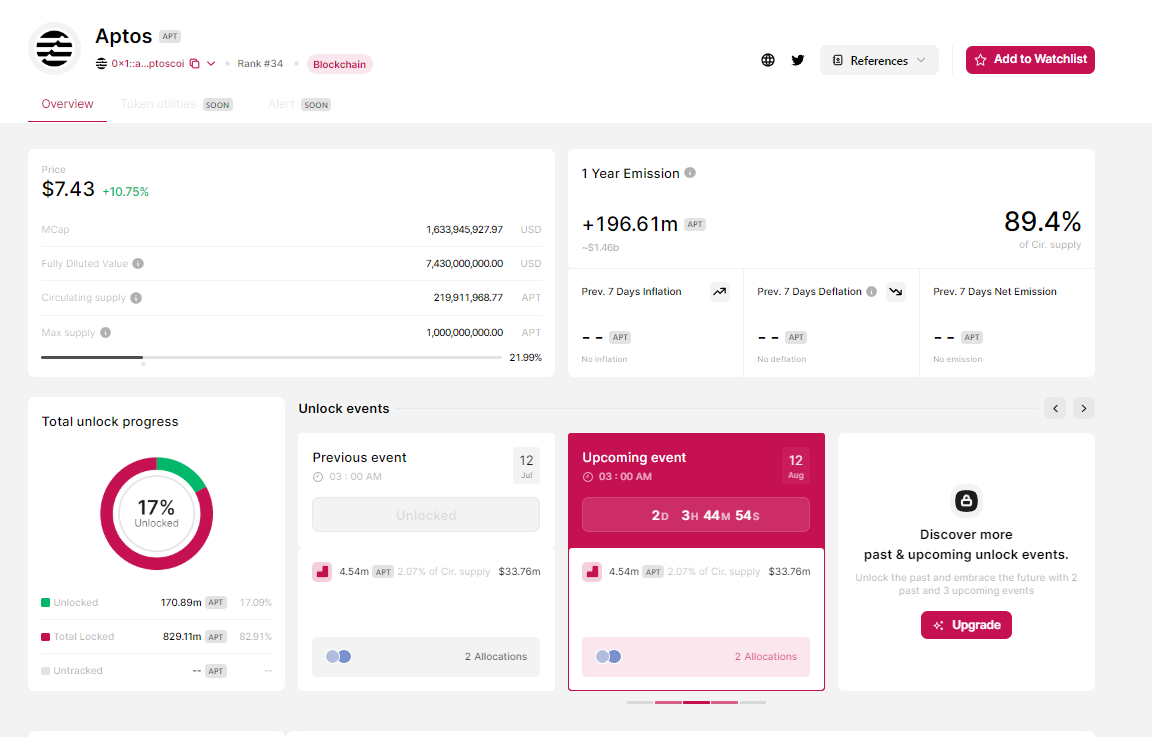
Task: Expand the contract address chevron dropdown
Action: (211, 64)
